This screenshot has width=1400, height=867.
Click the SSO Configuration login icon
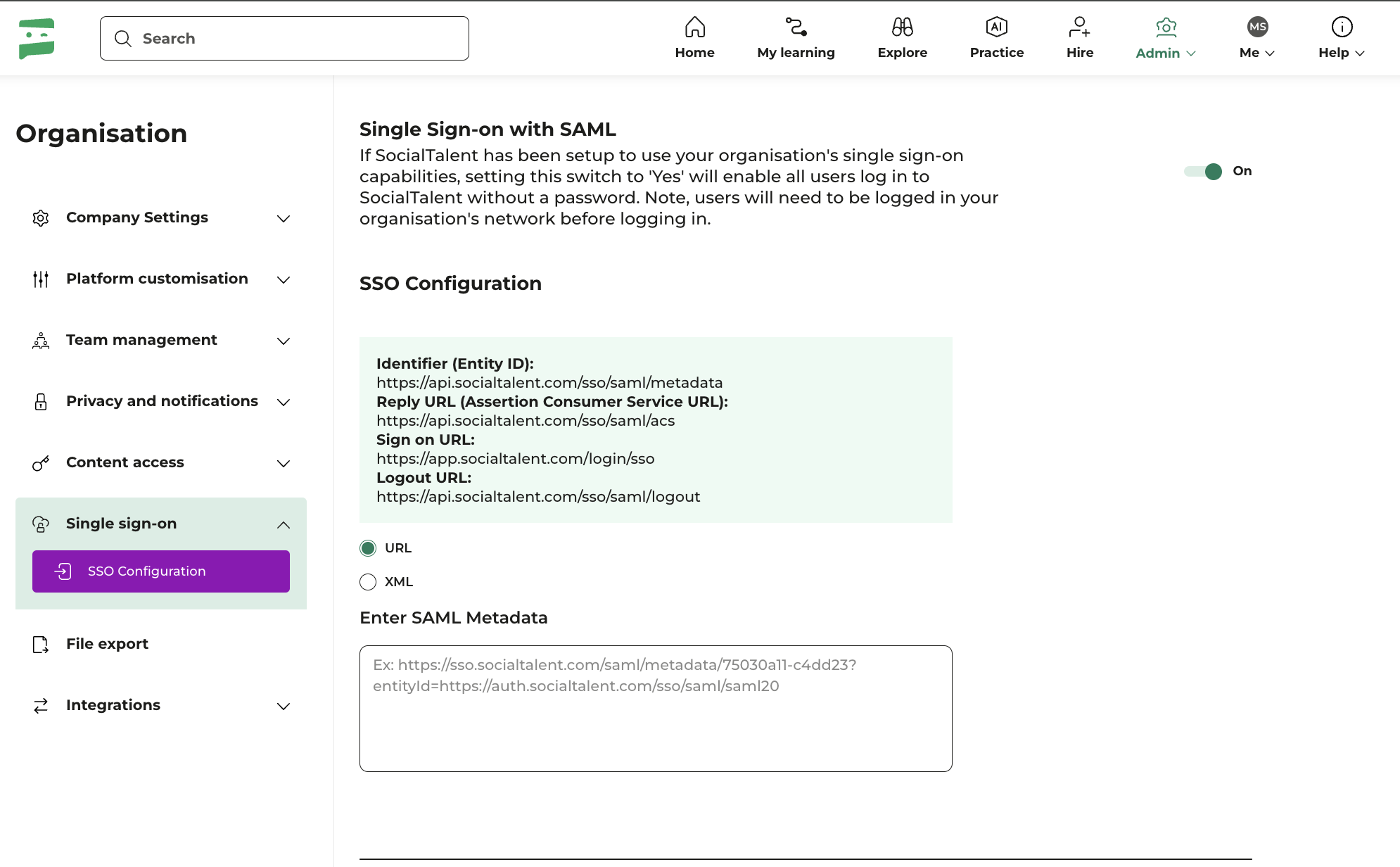[63, 571]
